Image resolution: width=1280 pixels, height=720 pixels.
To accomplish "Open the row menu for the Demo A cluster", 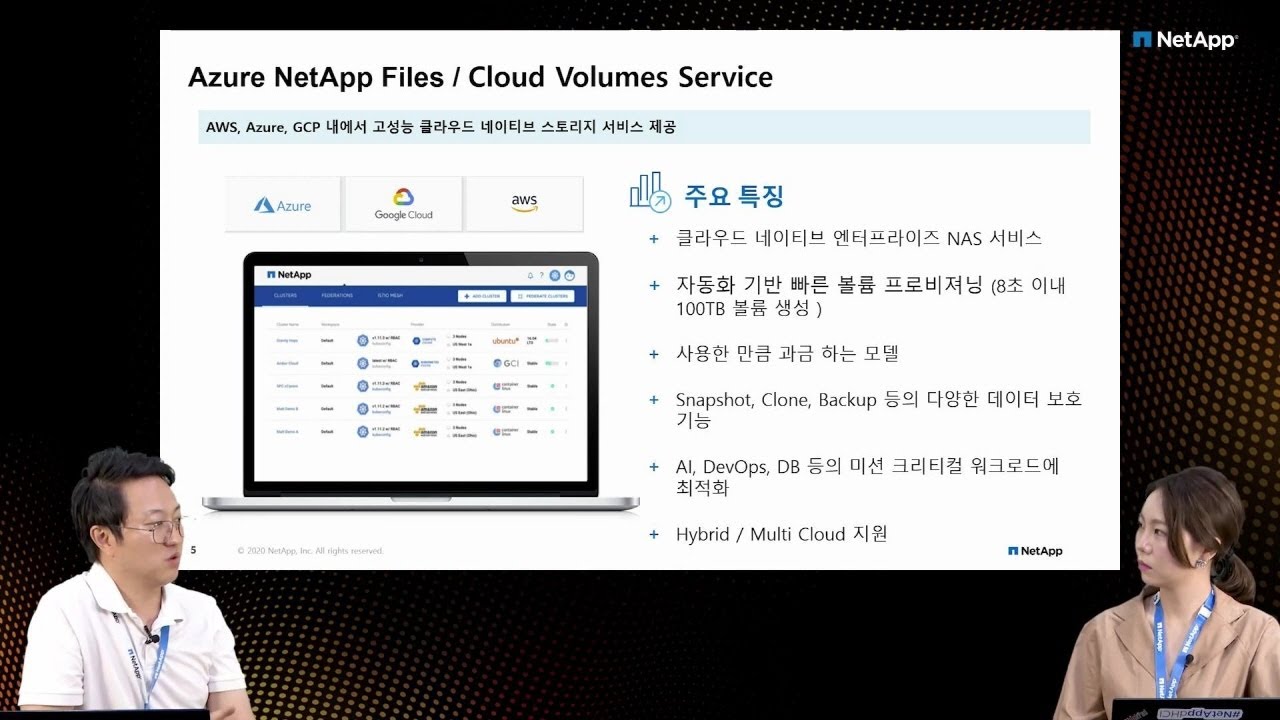I will point(566,432).
